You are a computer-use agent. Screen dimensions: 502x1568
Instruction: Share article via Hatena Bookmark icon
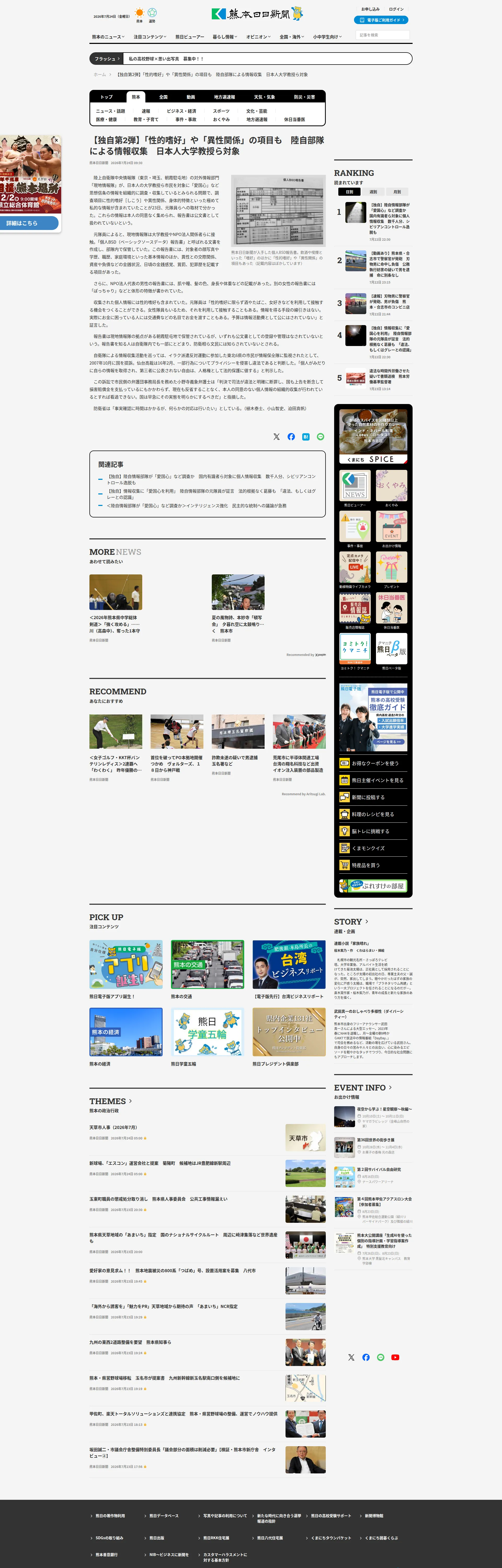306,436
